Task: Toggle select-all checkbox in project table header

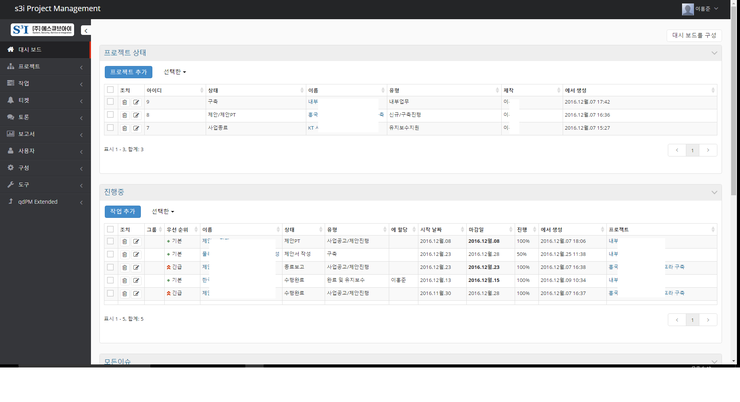Action: click(111, 90)
